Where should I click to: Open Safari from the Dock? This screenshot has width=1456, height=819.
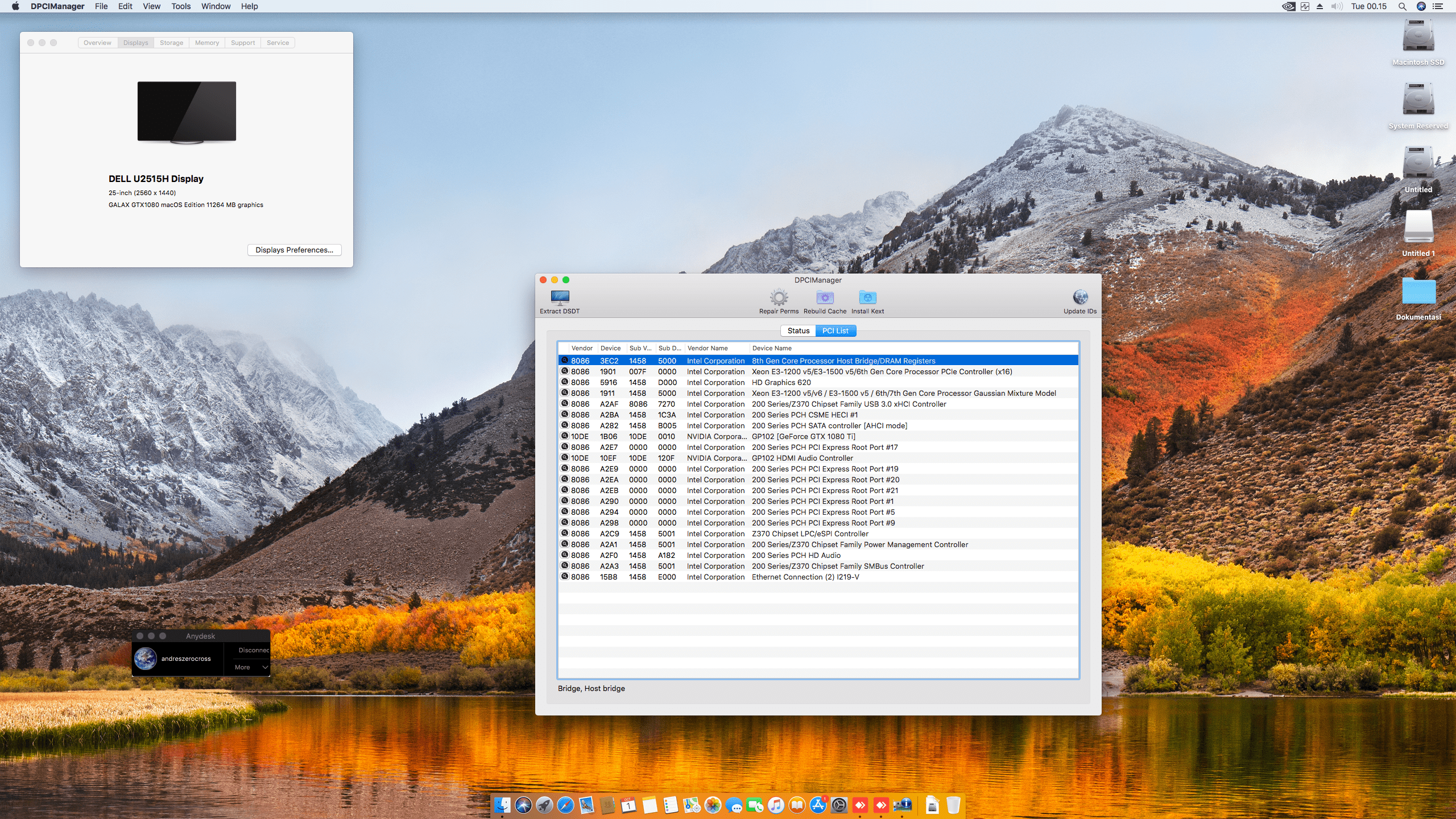(x=566, y=805)
